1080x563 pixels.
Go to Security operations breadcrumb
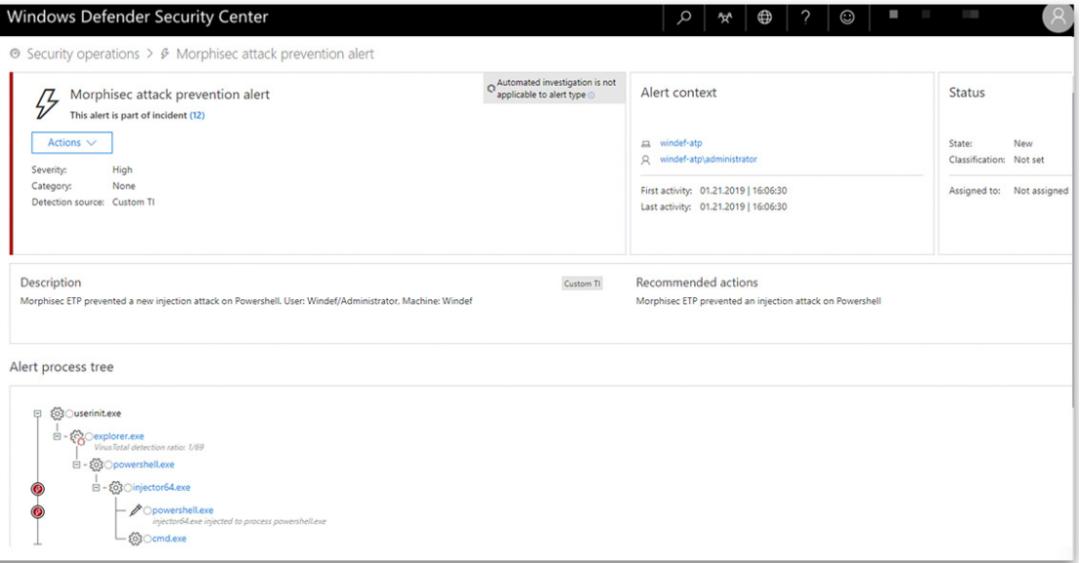pos(83,54)
